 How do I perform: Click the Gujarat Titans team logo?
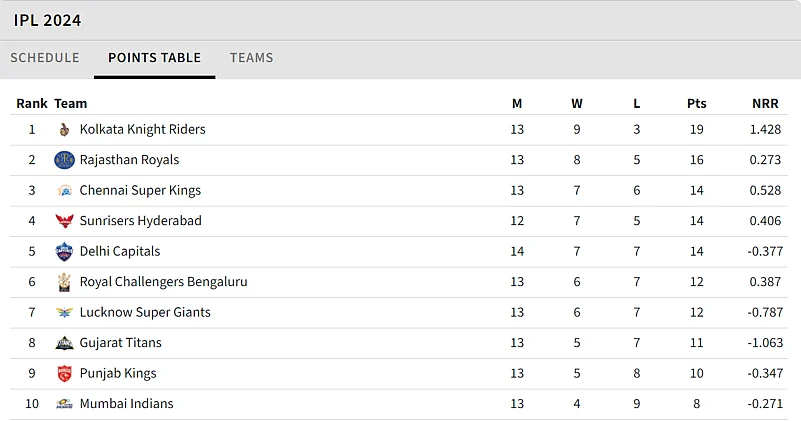point(64,343)
